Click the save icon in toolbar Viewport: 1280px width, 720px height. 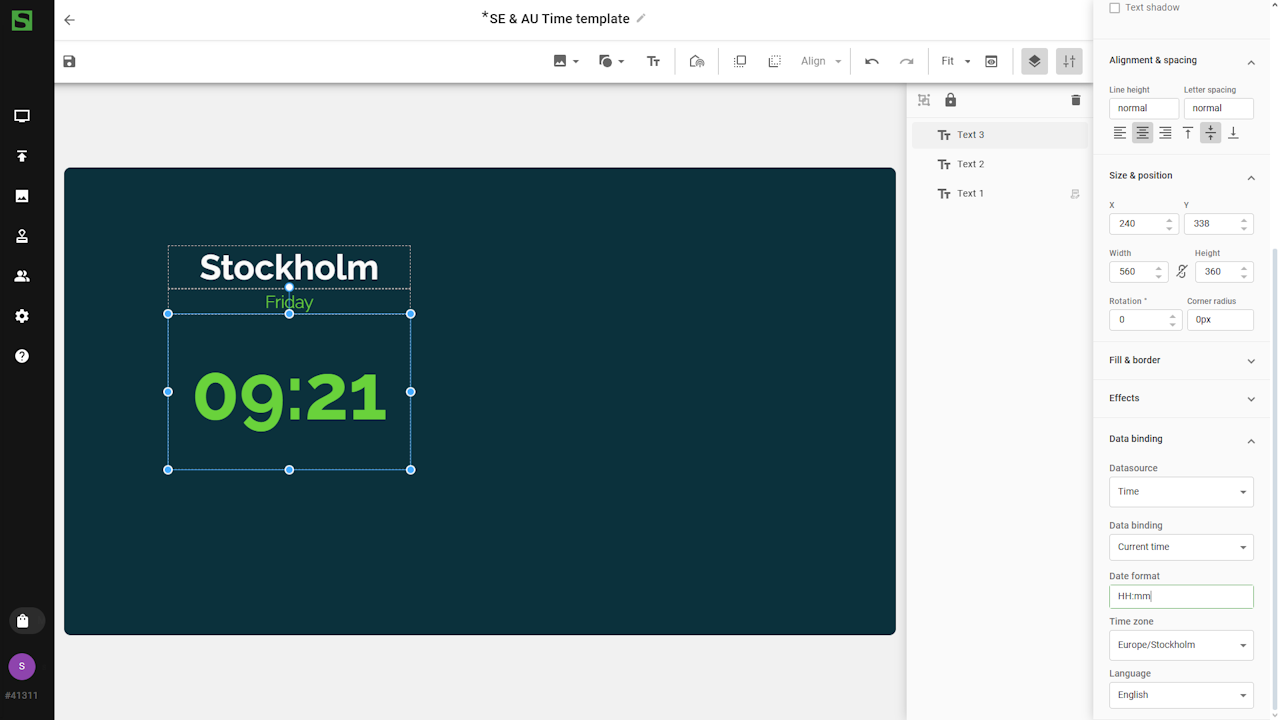point(69,62)
